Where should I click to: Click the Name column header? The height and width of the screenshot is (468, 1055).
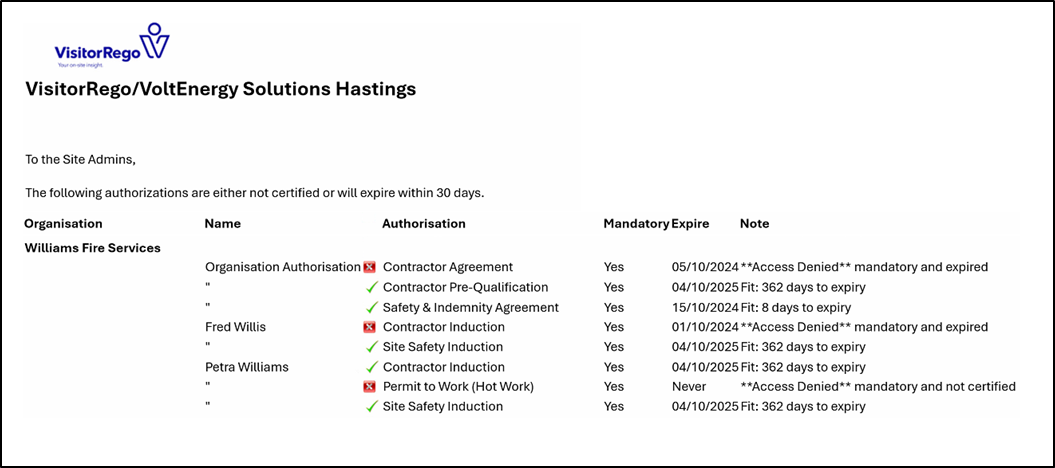[x=222, y=223]
